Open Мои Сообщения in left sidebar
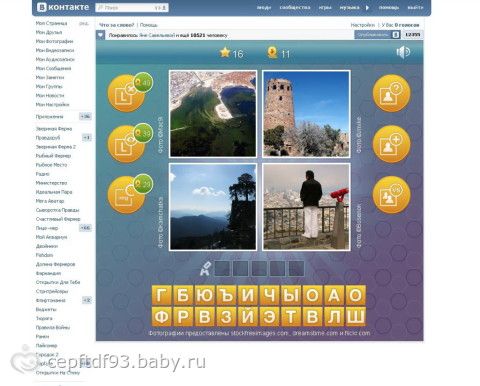The height and width of the screenshot is (386, 480). pos(53,68)
